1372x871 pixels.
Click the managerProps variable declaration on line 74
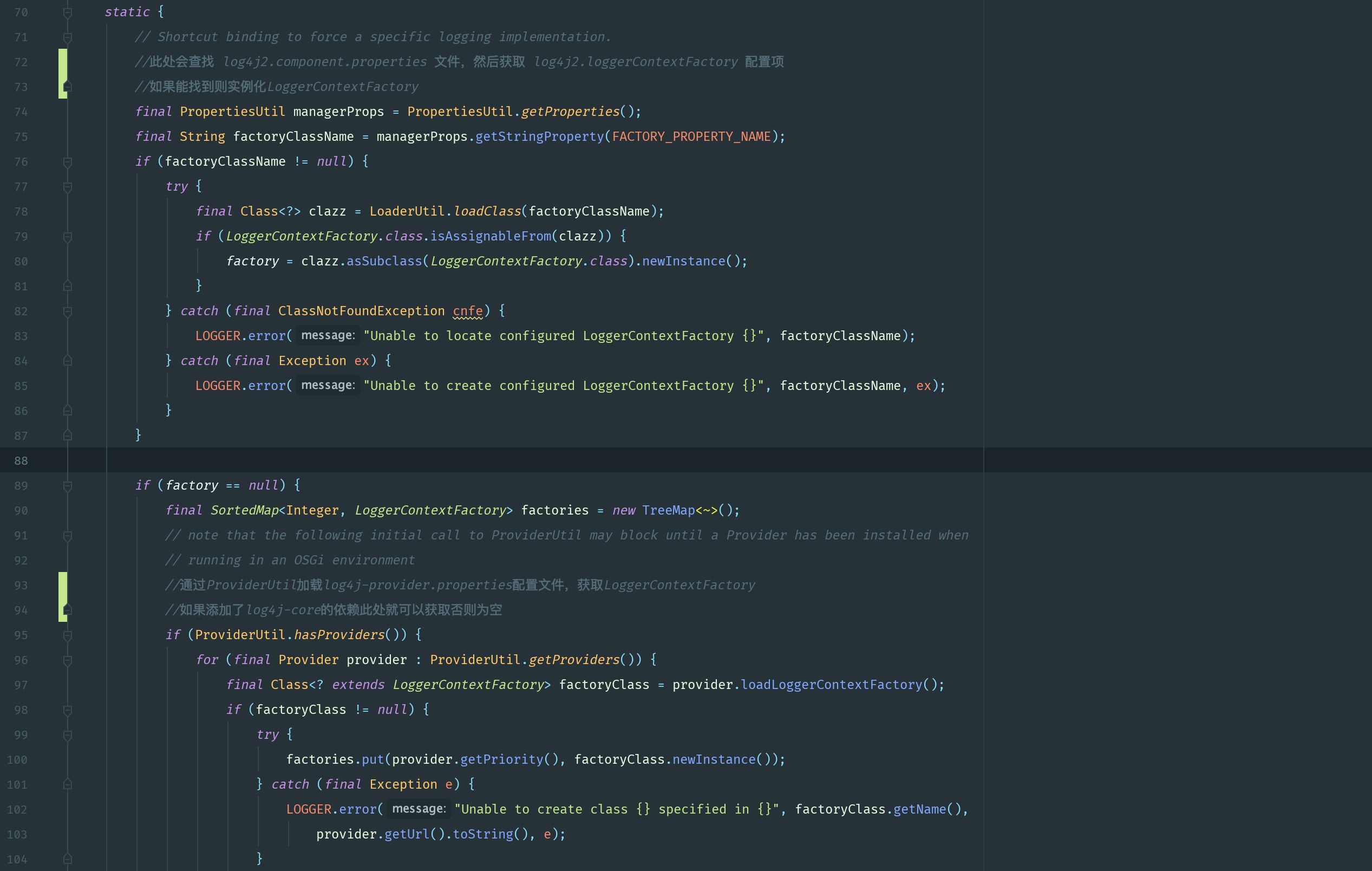[x=338, y=112]
